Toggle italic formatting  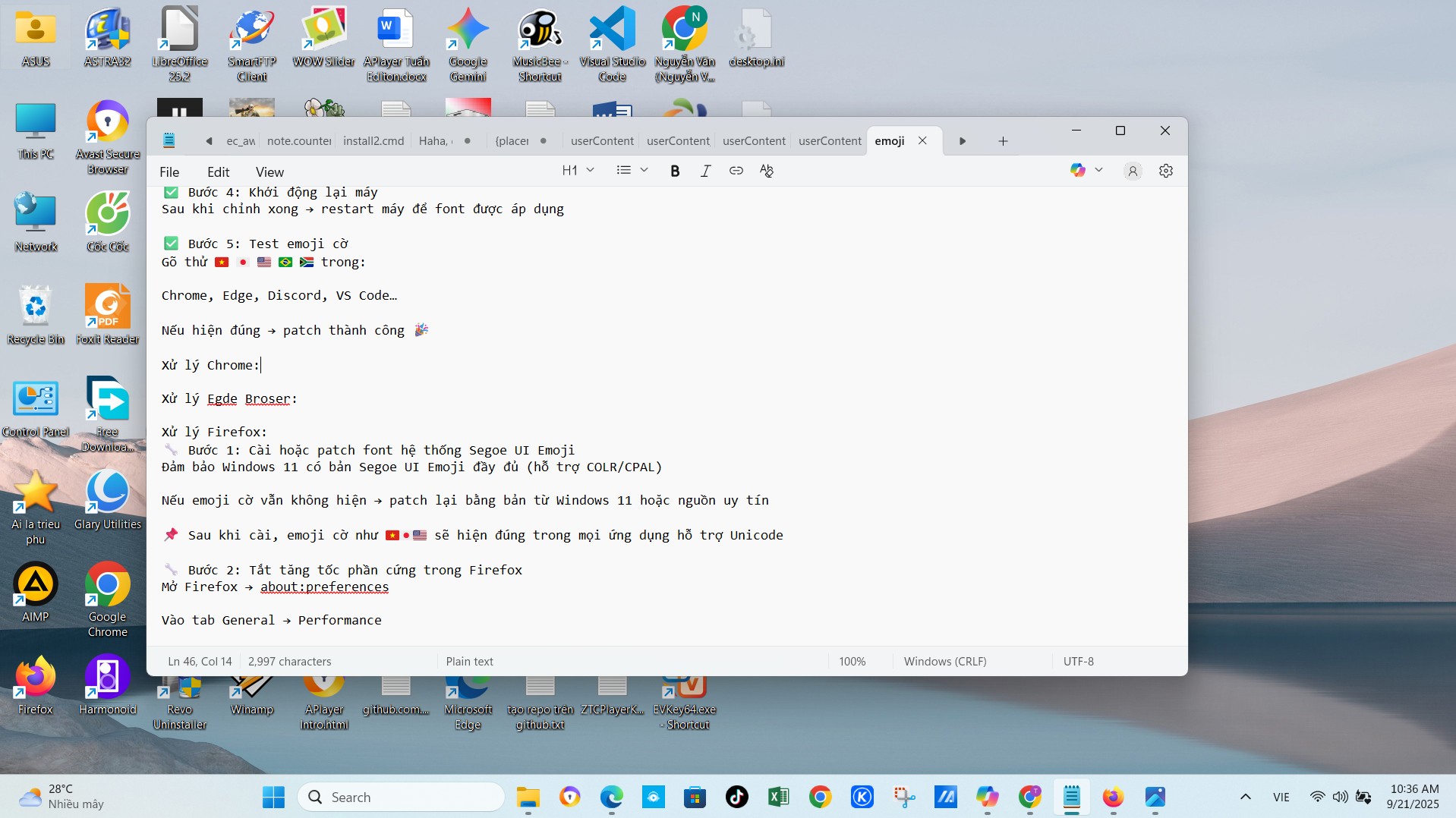pyautogui.click(x=705, y=171)
